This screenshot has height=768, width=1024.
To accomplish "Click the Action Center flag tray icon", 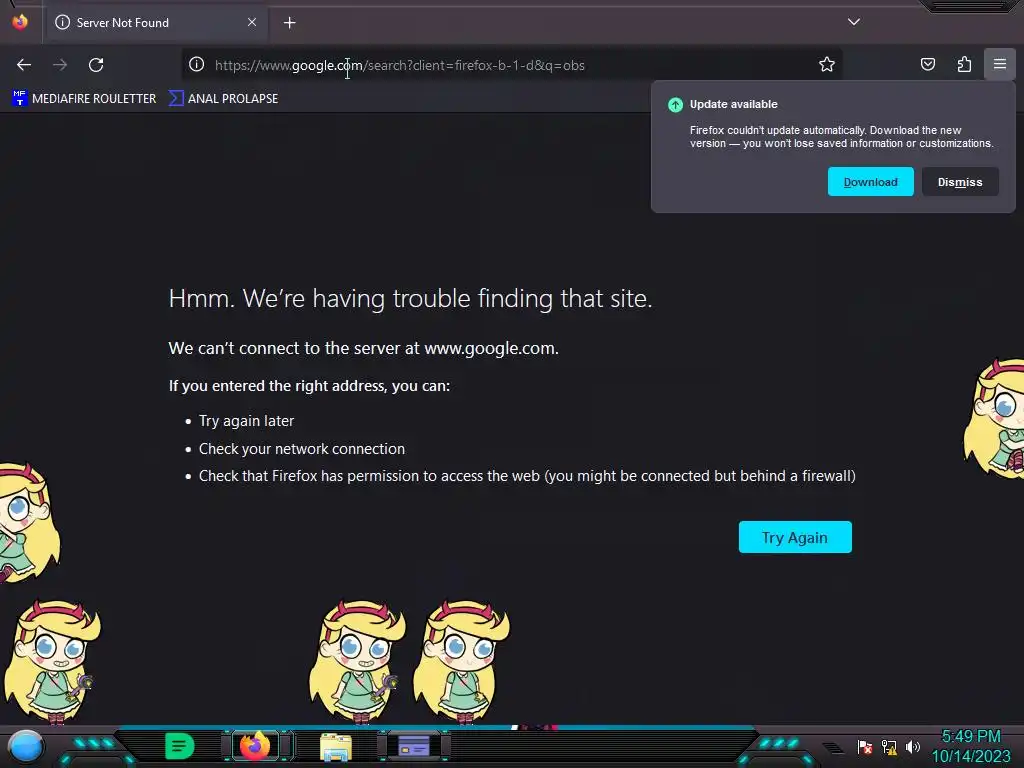I will (x=865, y=746).
